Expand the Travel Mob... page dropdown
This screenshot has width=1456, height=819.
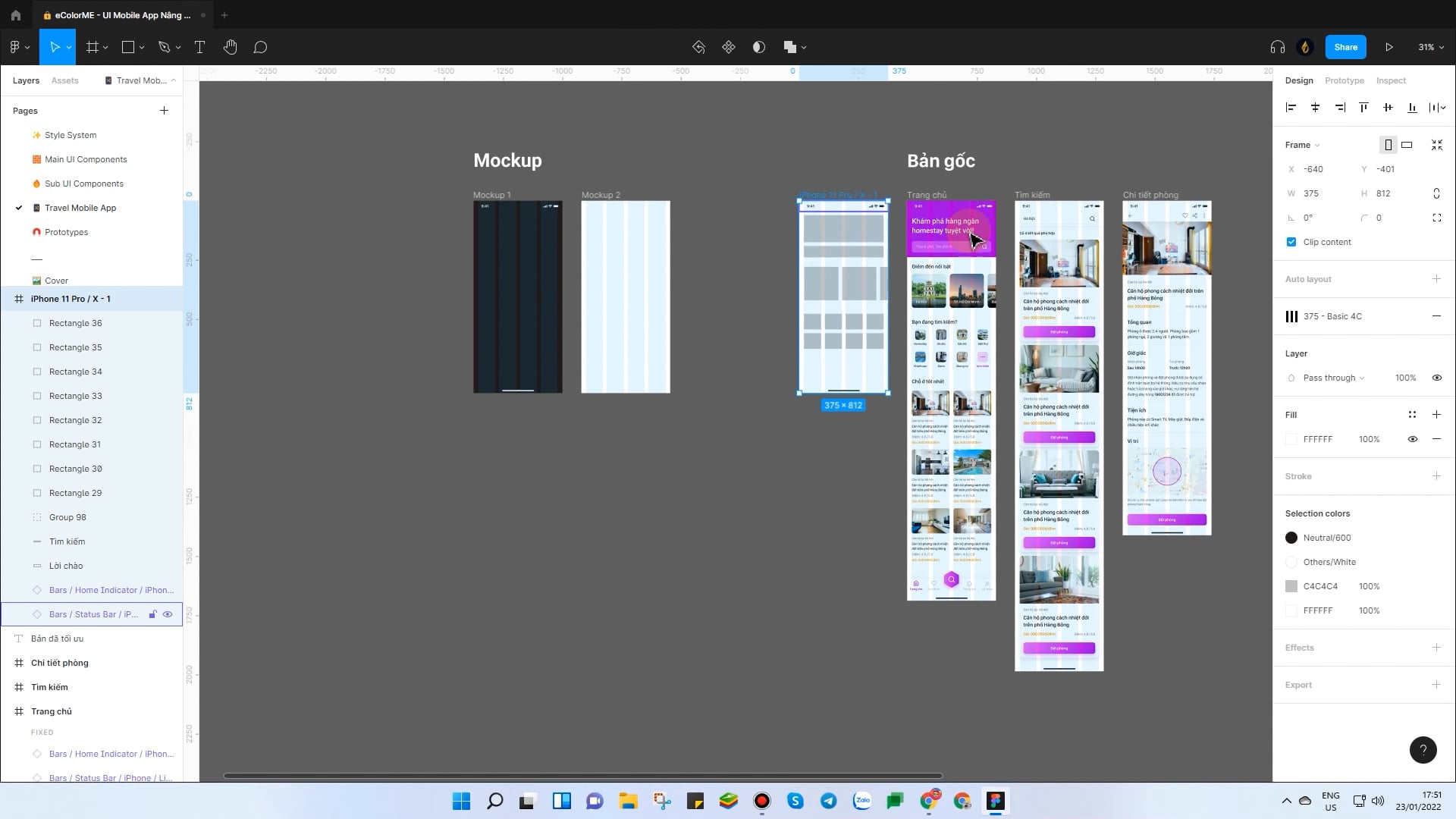click(140, 80)
